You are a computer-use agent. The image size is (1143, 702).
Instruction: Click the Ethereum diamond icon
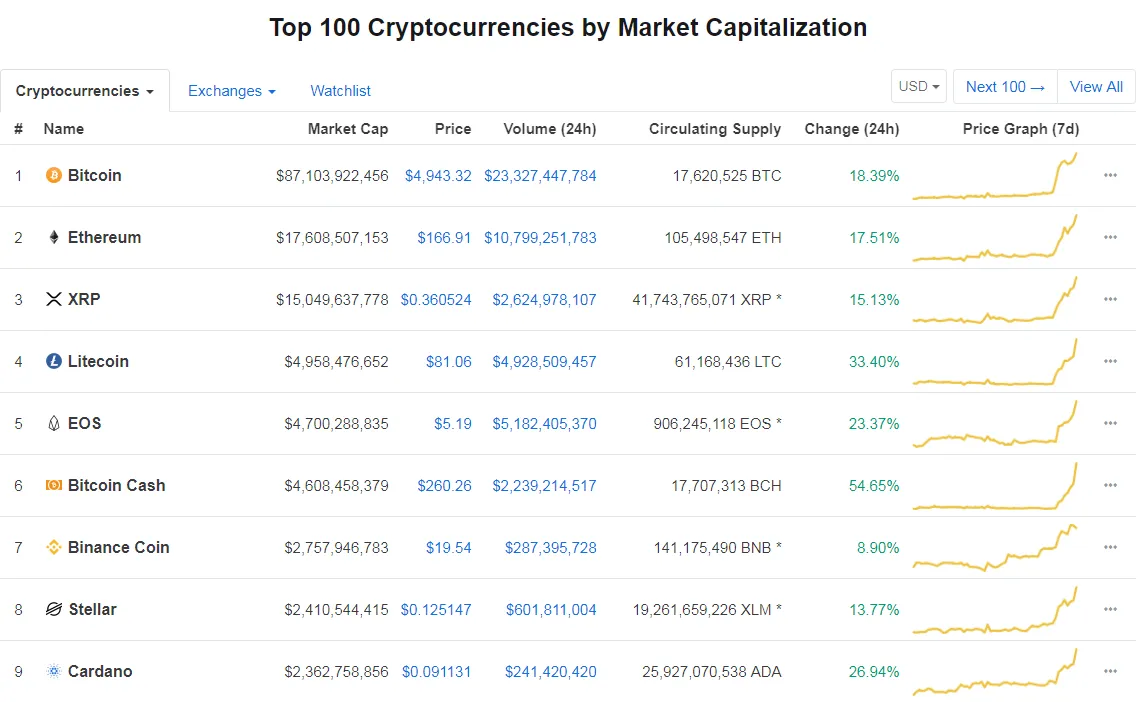point(54,238)
